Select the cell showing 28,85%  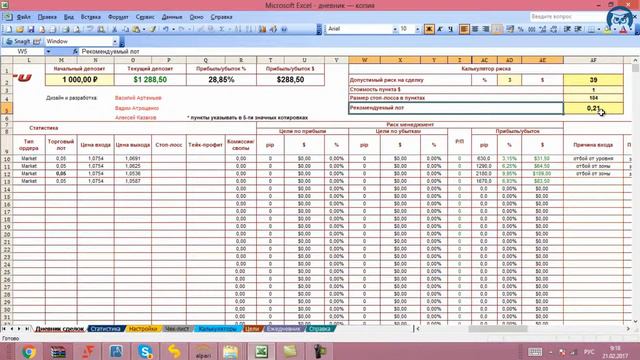pos(221,80)
